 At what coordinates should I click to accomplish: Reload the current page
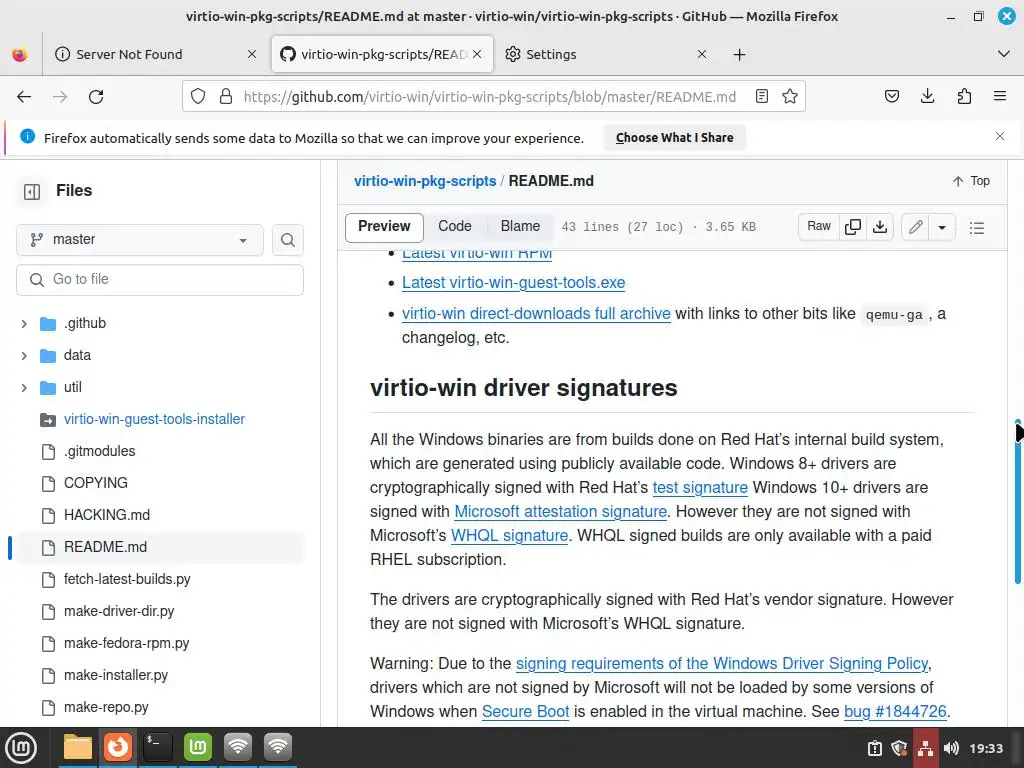click(x=96, y=97)
